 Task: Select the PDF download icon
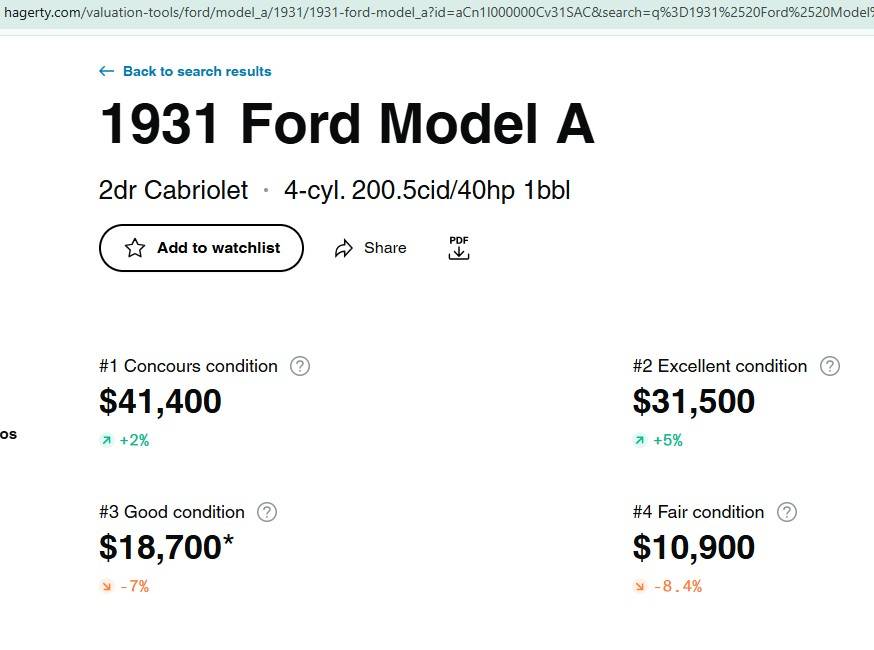458,247
